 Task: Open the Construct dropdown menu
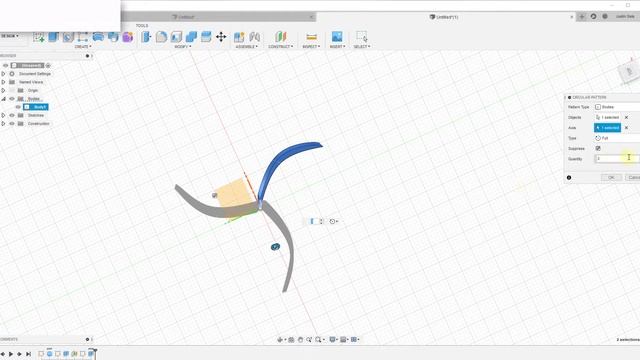[x=280, y=47]
